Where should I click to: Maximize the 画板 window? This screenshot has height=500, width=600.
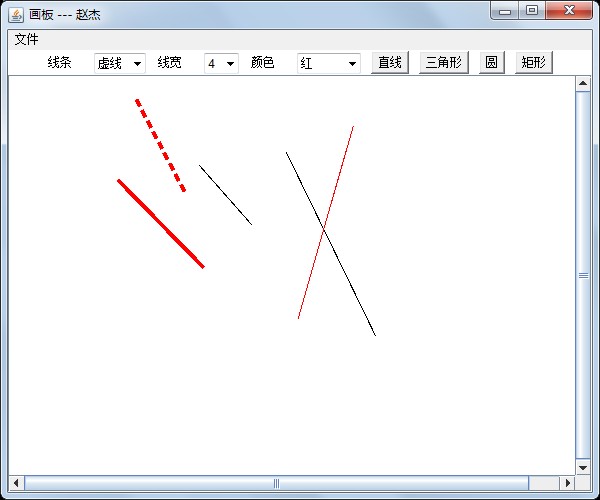pyautogui.click(x=531, y=11)
